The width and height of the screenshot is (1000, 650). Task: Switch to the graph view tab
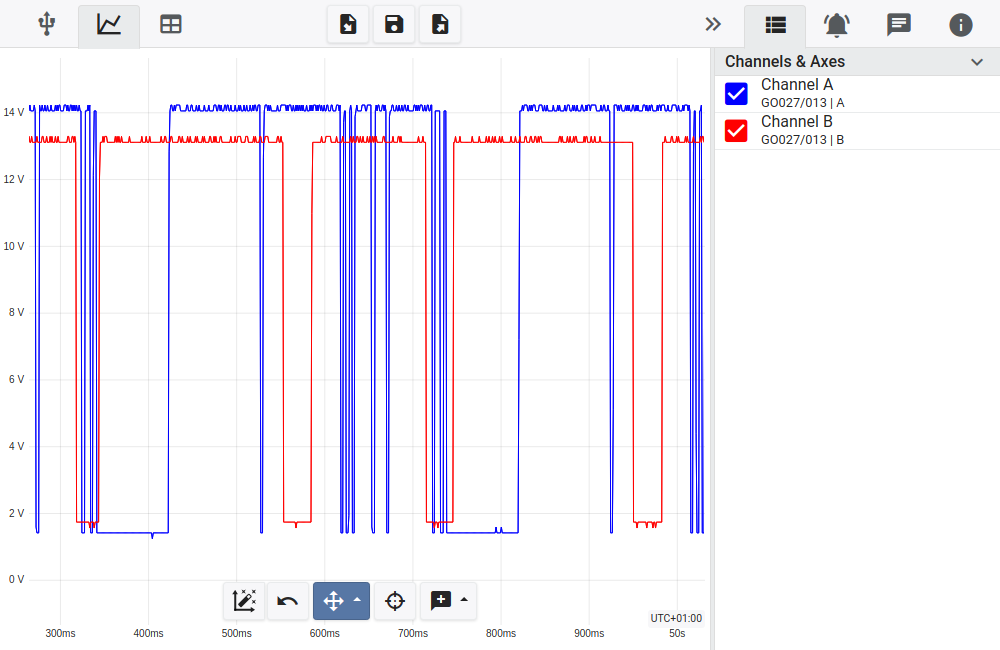[109, 25]
